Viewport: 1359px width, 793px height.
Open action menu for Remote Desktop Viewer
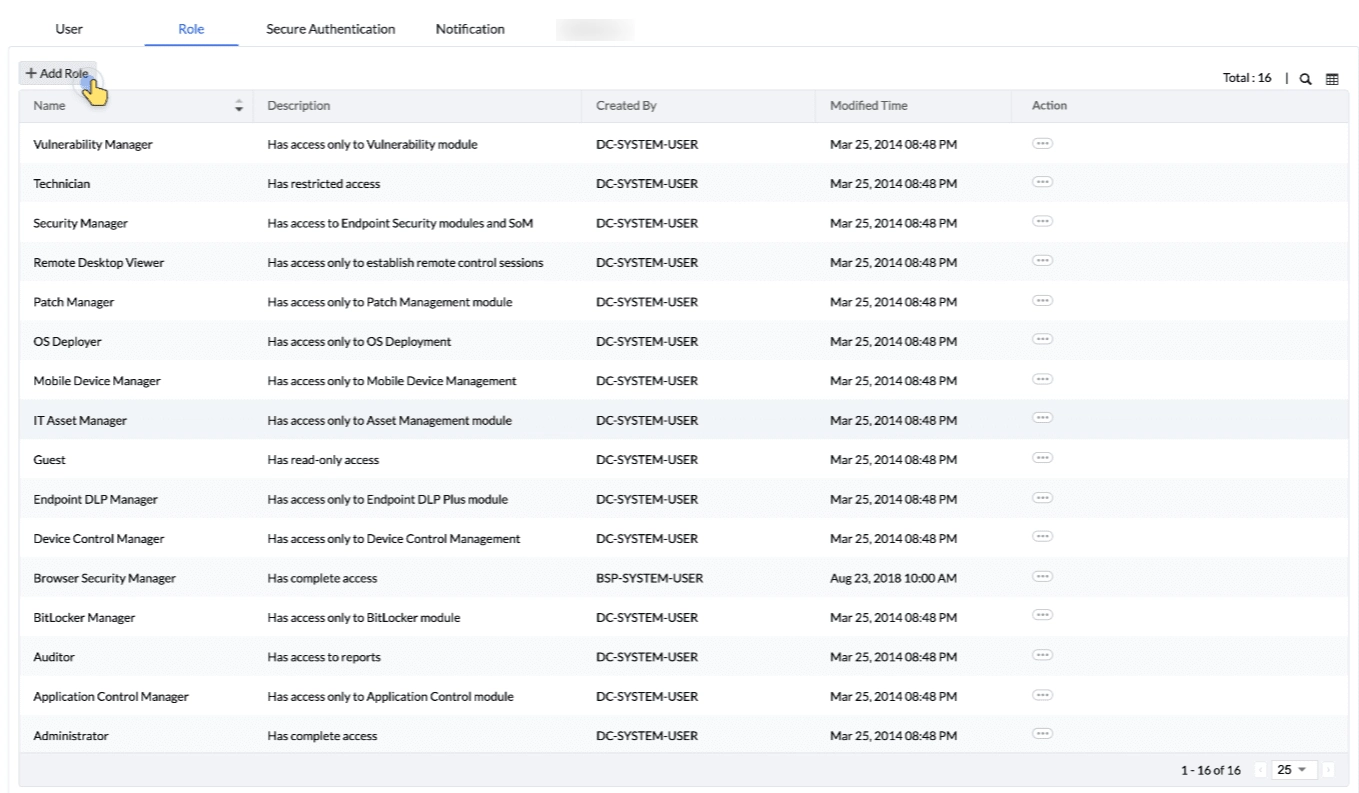pos(1043,262)
